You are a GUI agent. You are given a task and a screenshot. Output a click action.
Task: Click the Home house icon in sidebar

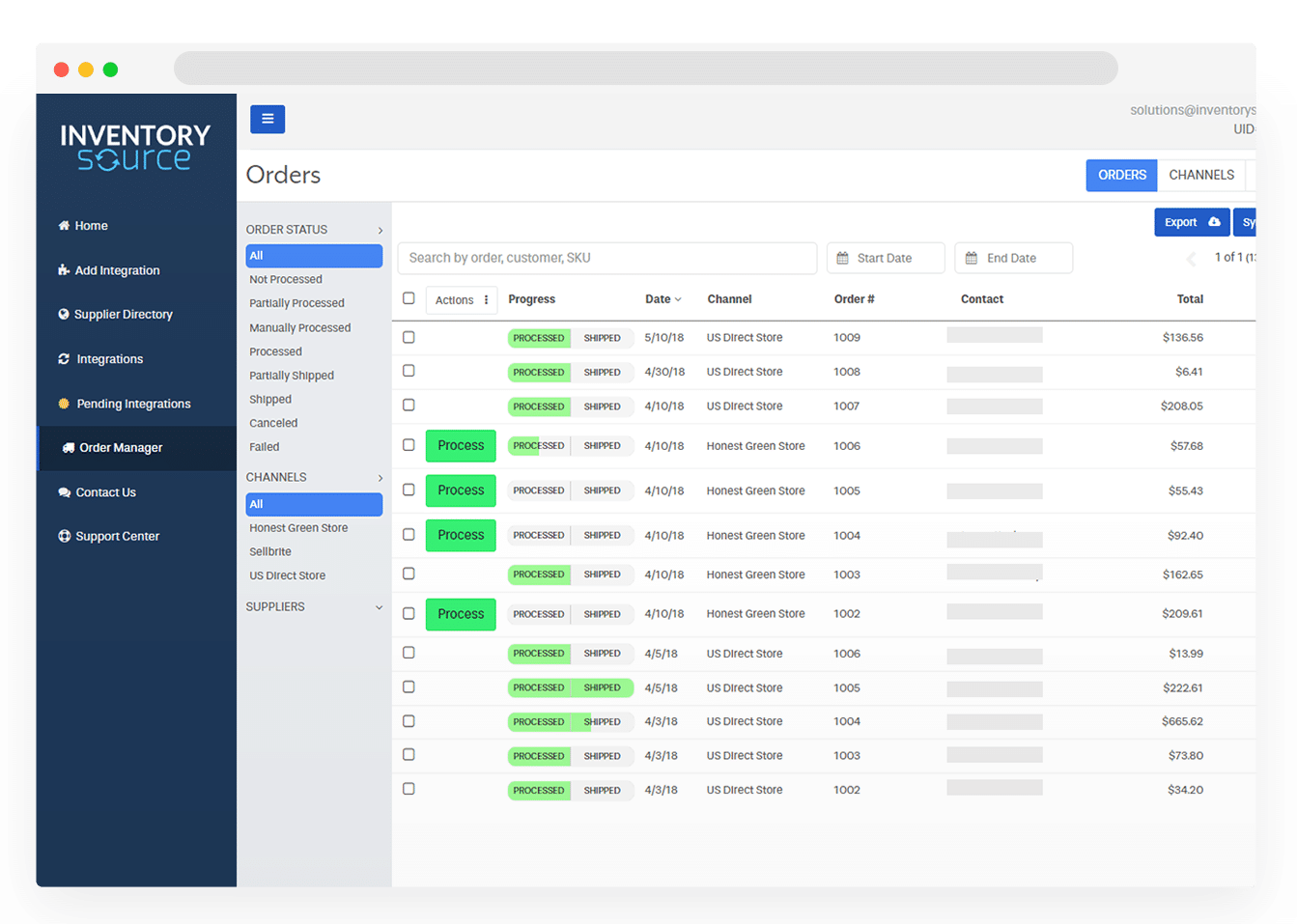coord(64,226)
